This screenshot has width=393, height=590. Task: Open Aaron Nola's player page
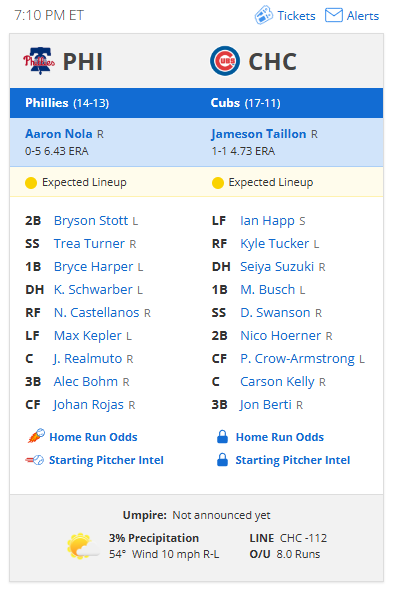click(59, 134)
